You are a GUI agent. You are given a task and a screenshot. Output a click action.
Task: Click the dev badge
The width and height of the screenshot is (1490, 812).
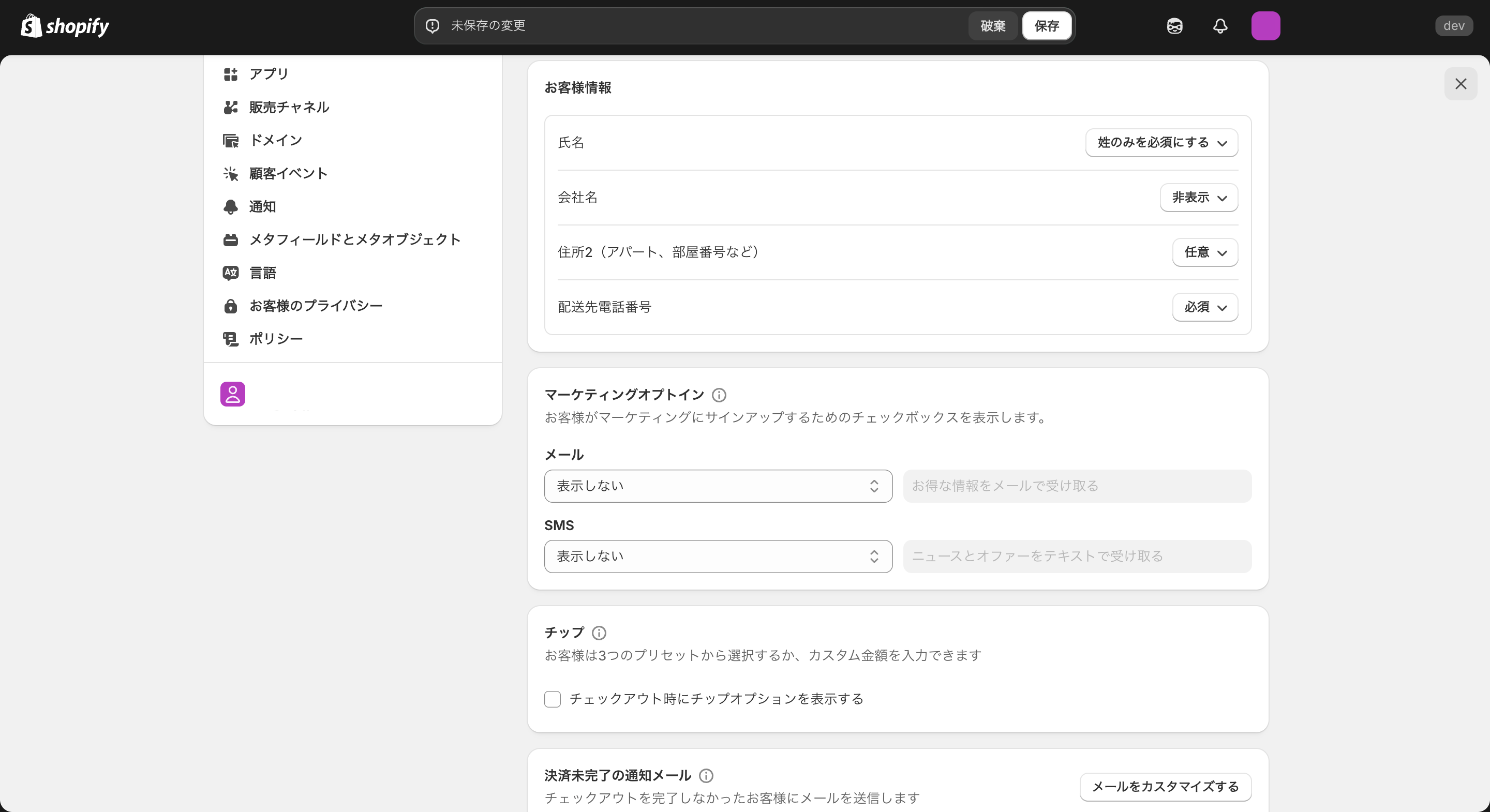coord(1454,26)
